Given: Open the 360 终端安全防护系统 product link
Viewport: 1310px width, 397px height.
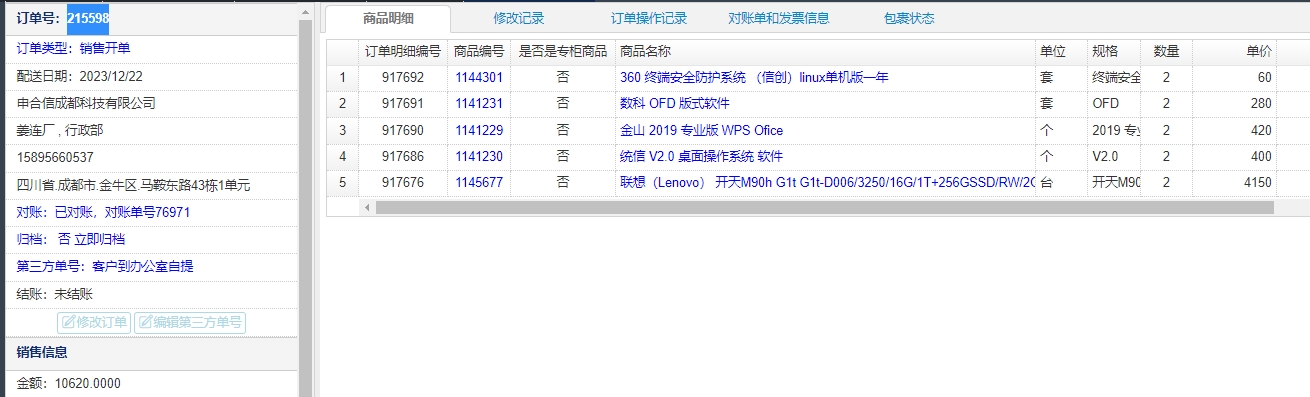Looking at the screenshot, I should click(x=754, y=77).
